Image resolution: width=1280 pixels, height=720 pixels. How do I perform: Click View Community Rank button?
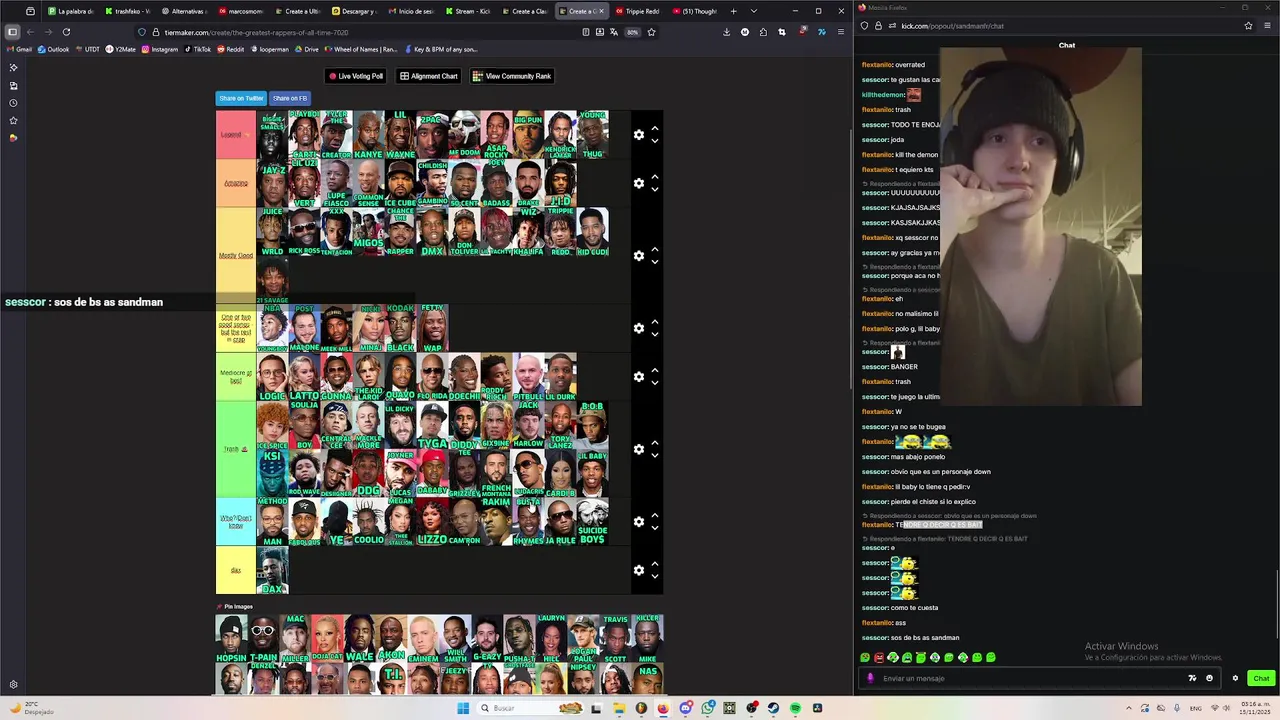click(x=512, y=76)
